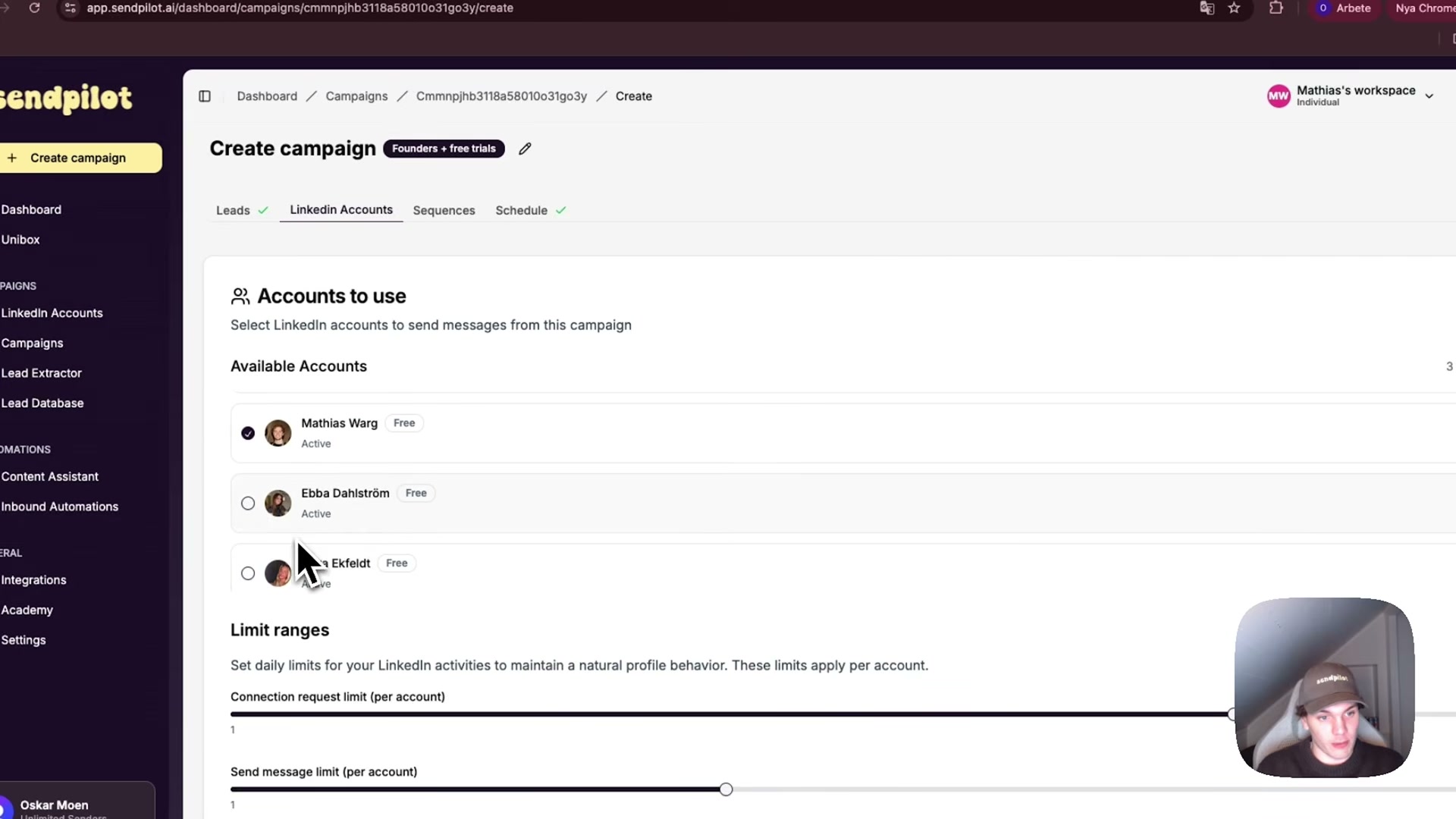Screen dimensions: 1456x819
Task: Click the pencil edit campaign name icon
Action: tap(525, 149)
